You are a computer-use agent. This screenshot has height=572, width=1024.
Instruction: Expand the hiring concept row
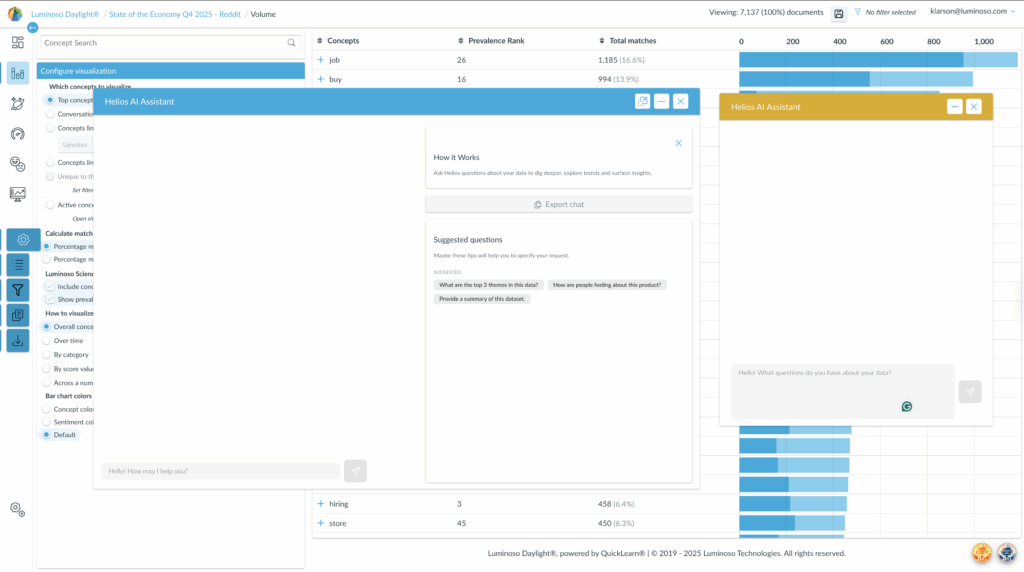tap(321, 504)
